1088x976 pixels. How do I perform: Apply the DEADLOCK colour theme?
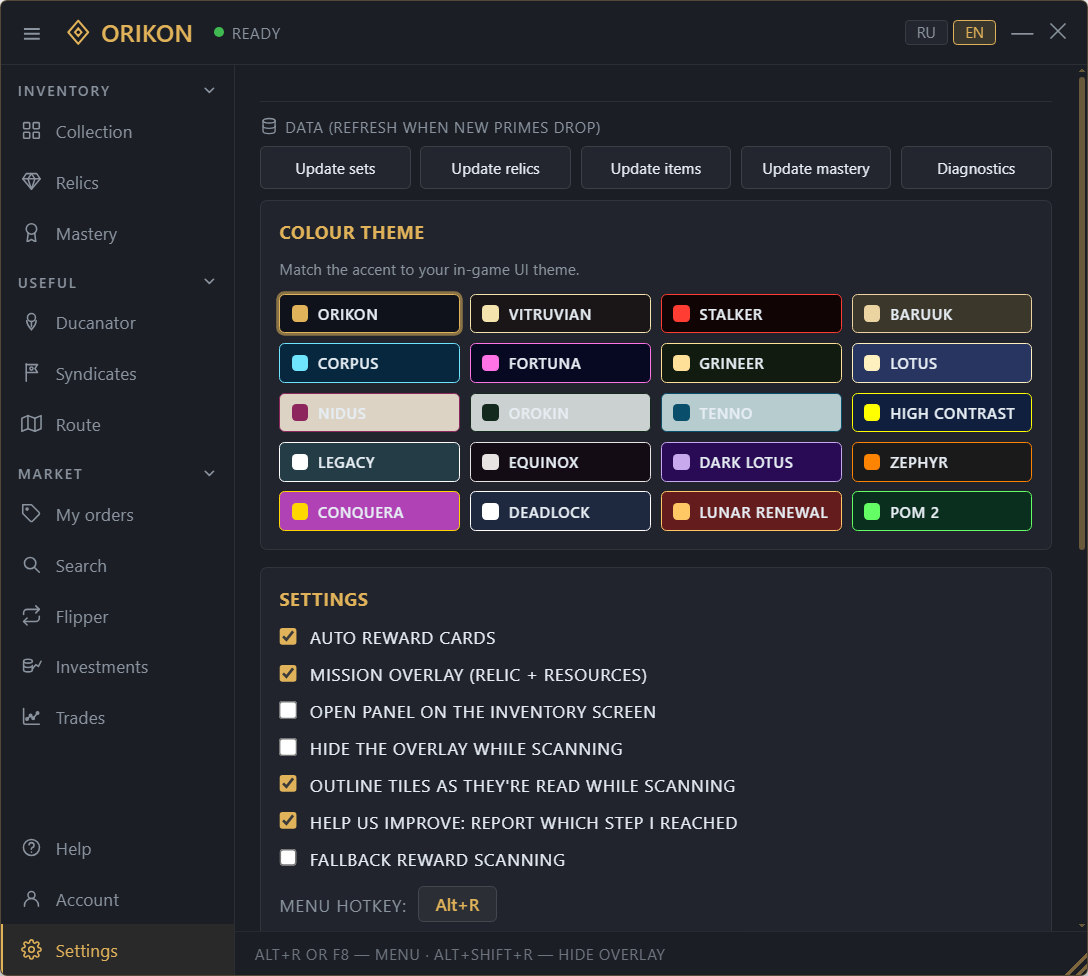point(560,511)
